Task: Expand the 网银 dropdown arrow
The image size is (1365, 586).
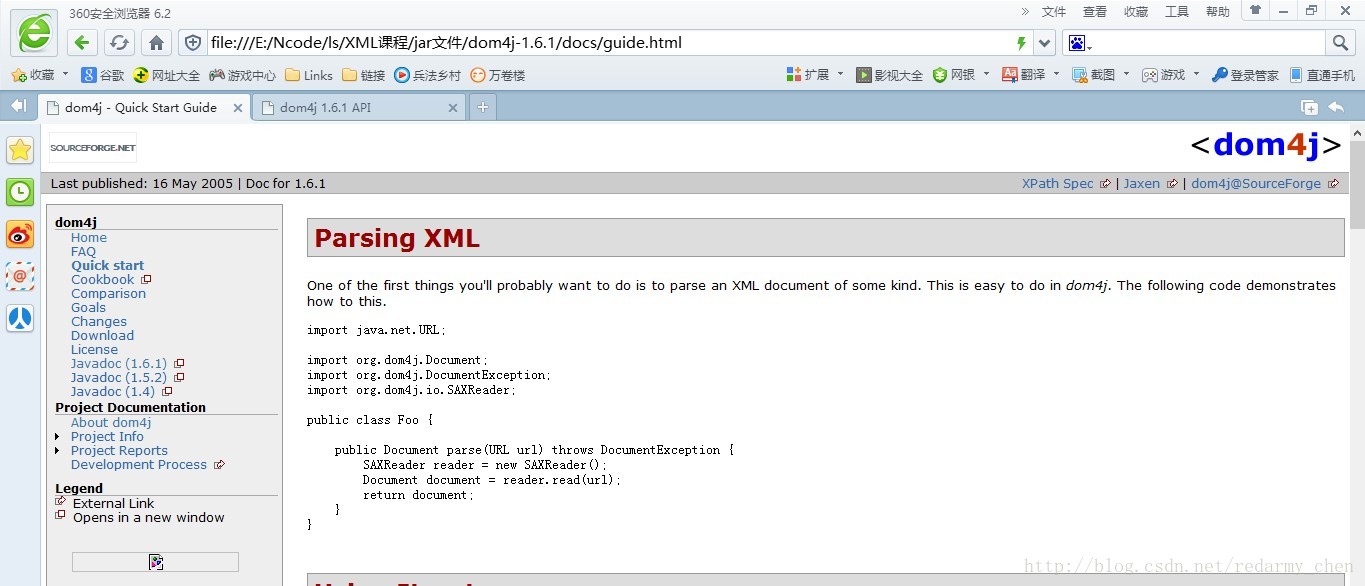Action: click(986, 74)
